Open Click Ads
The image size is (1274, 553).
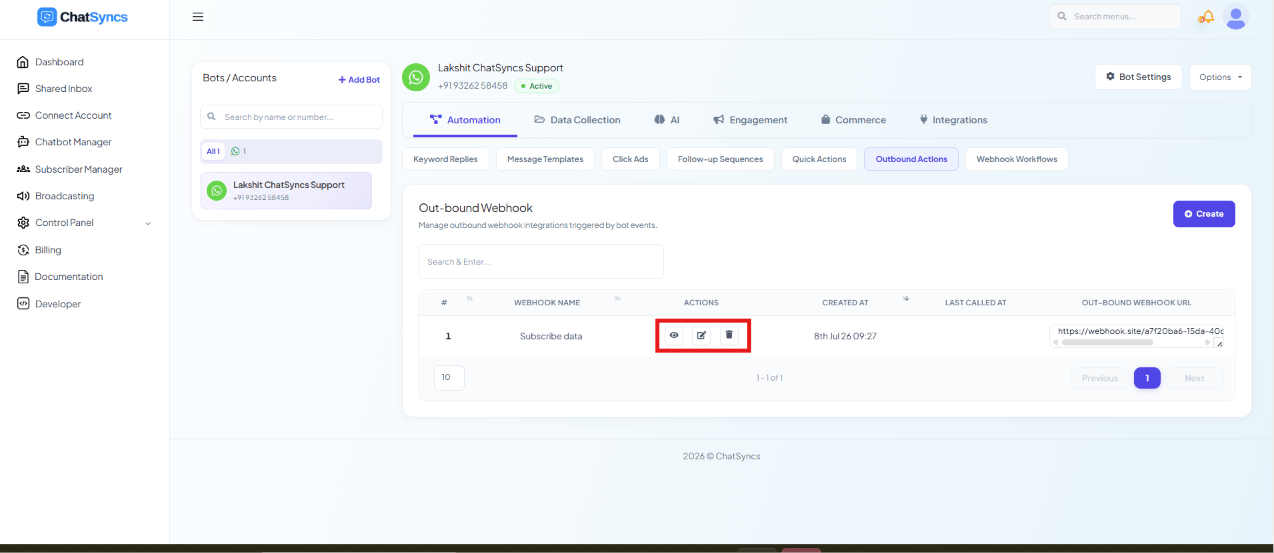[x=630, y=159]
